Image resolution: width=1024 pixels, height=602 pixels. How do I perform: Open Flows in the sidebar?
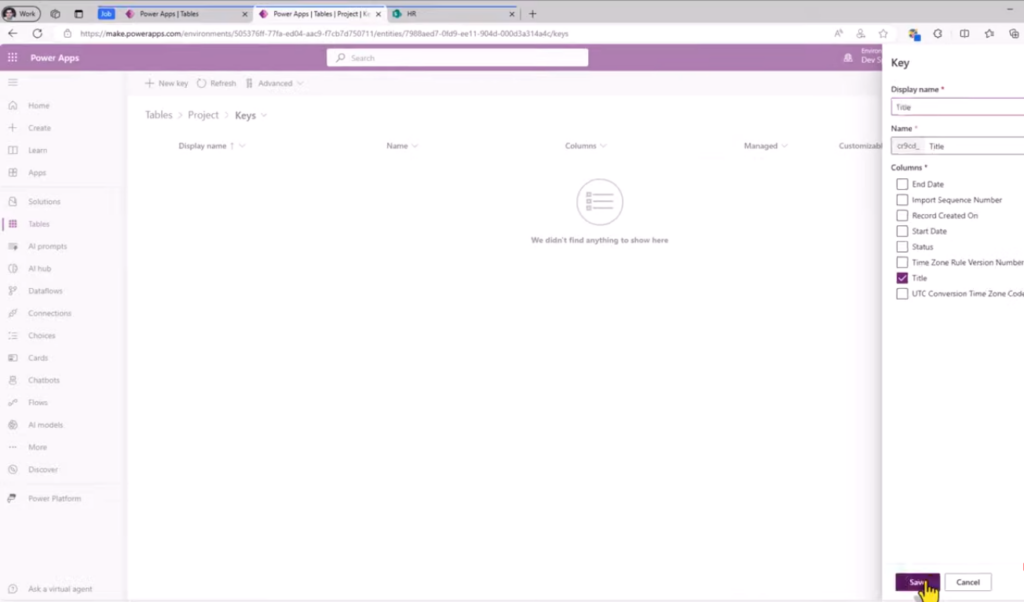pyautogui.click(x=38, y=402)
